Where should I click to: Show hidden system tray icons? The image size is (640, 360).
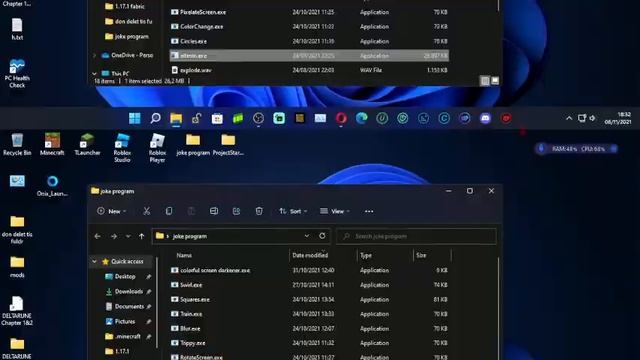point(569,118)
